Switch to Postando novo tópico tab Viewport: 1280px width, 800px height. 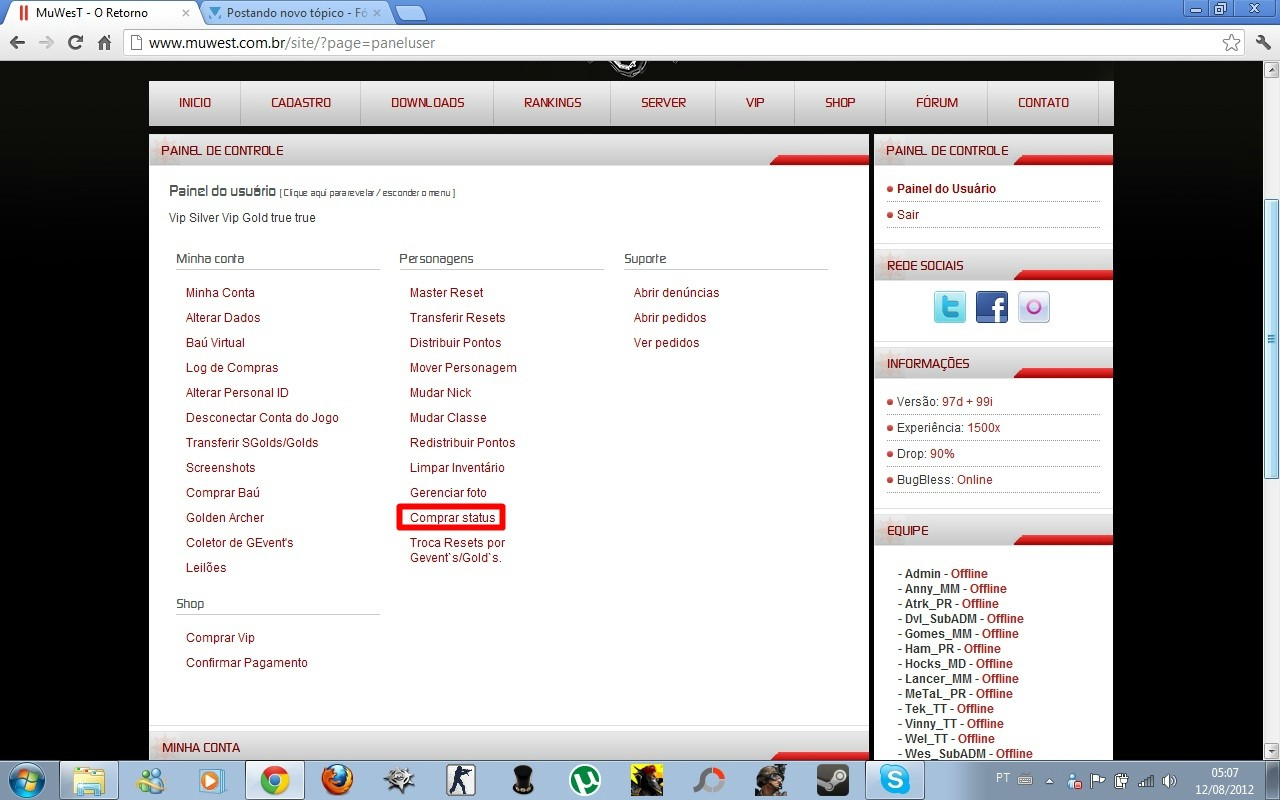(x=296, y=13)
